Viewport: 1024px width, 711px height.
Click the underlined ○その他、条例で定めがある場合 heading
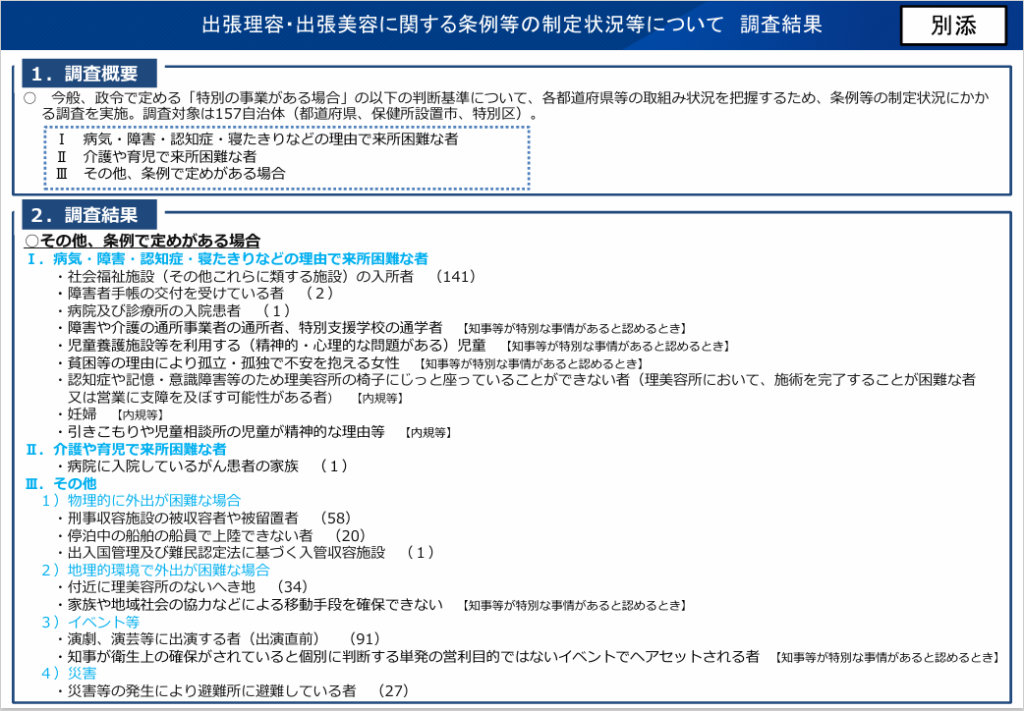[x=142, y=241]
